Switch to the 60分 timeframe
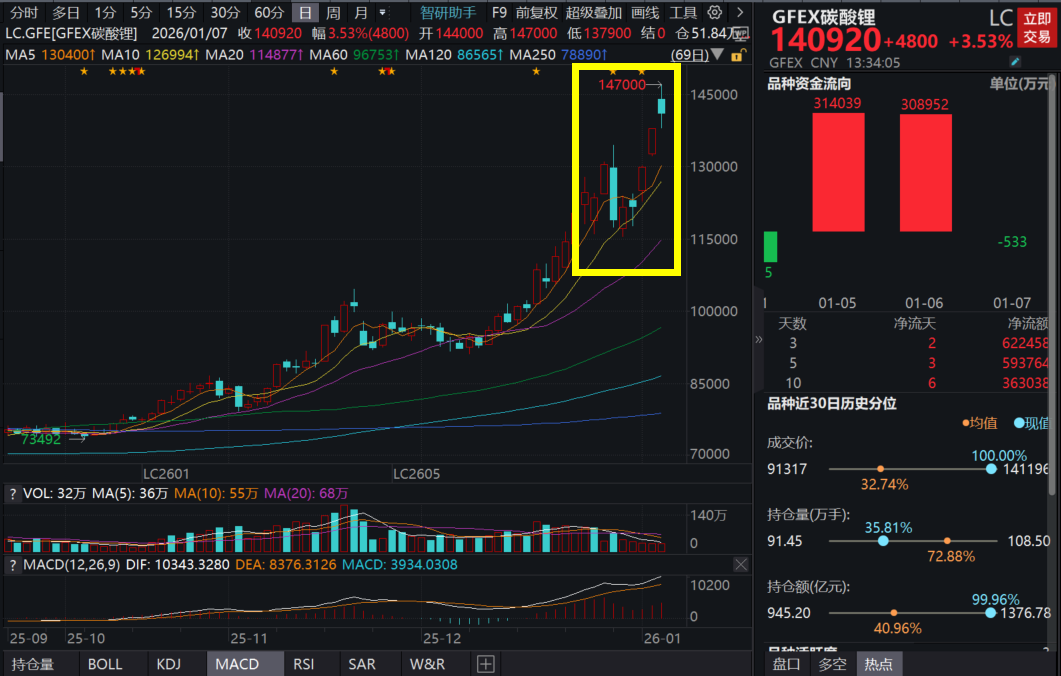Screen dimensions: 1061x676 coord(269,13)
